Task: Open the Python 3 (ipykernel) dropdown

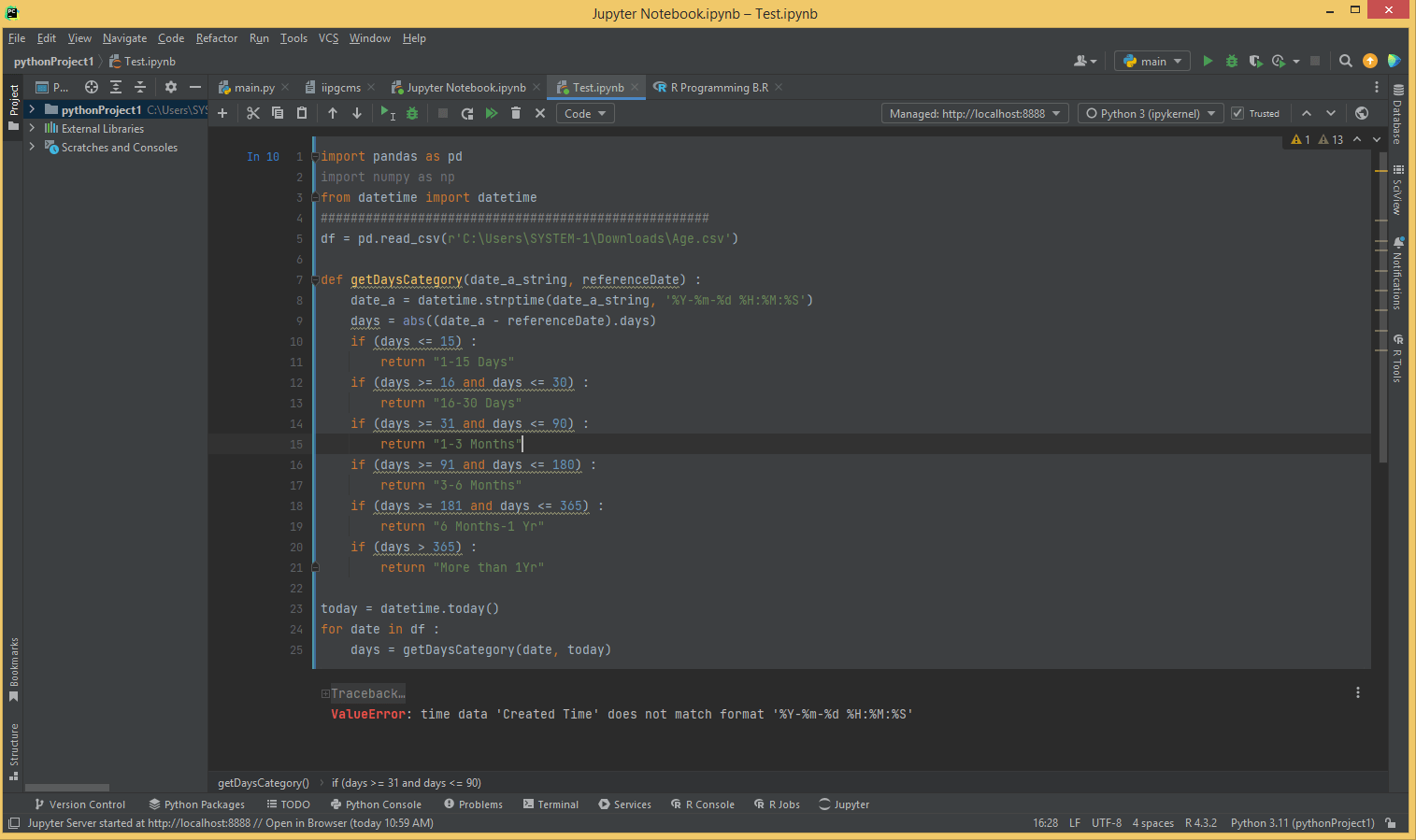Action: (1150, 112)
